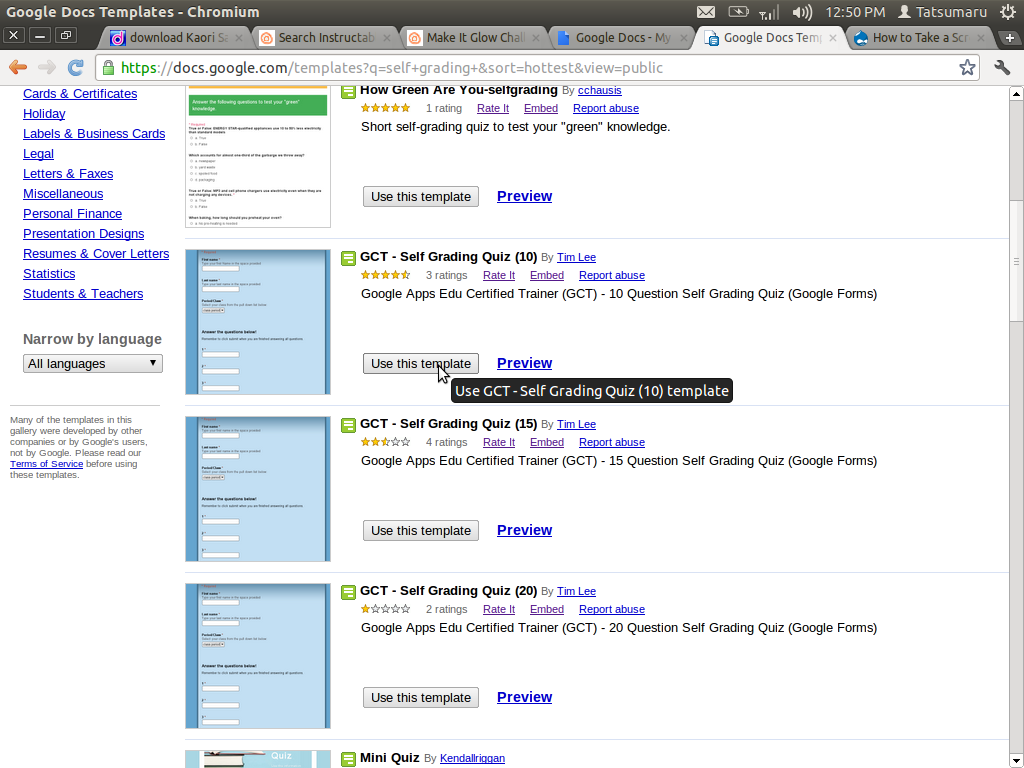Expand the All languages dropdown
1024x768 pixels.
coord(93,363)
